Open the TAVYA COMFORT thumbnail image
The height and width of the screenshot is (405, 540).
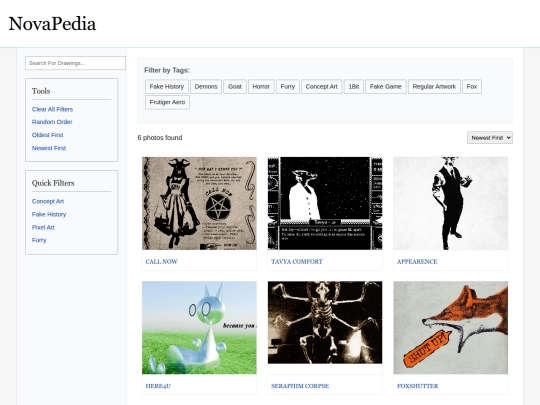click(x=325, y=203)
